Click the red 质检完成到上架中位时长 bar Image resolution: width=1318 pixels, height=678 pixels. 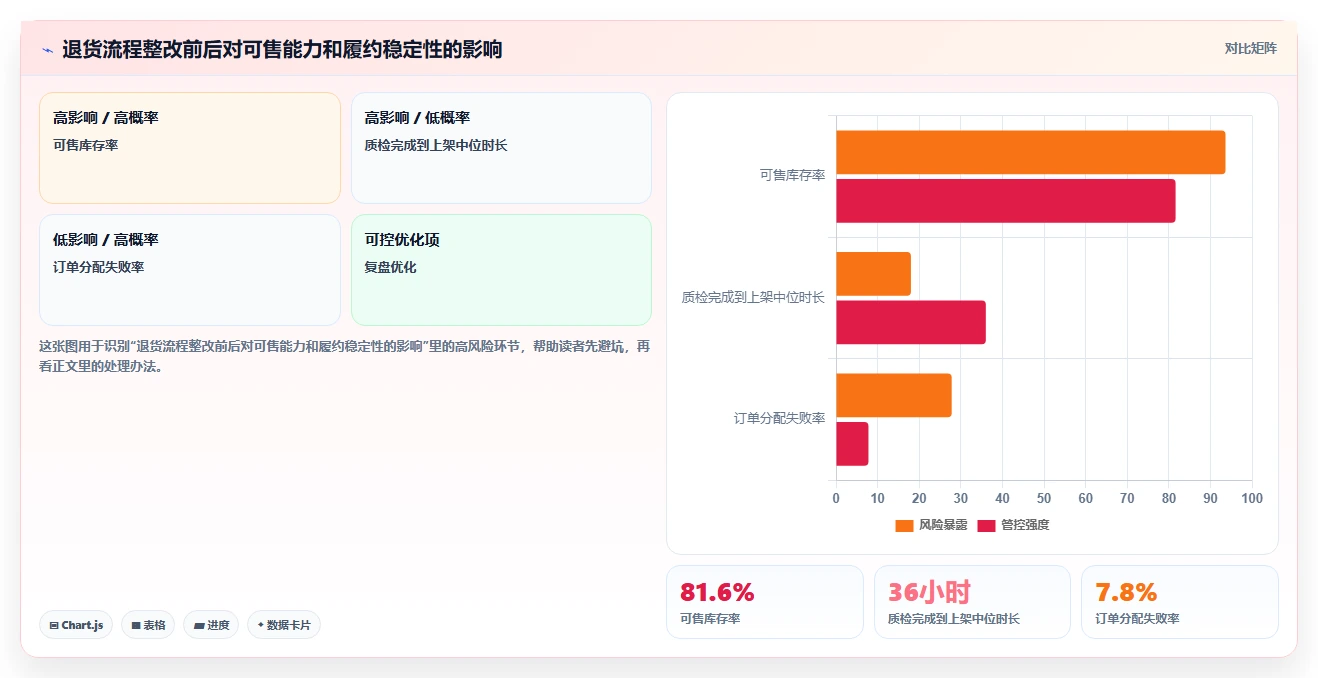[x=911, y=322]
